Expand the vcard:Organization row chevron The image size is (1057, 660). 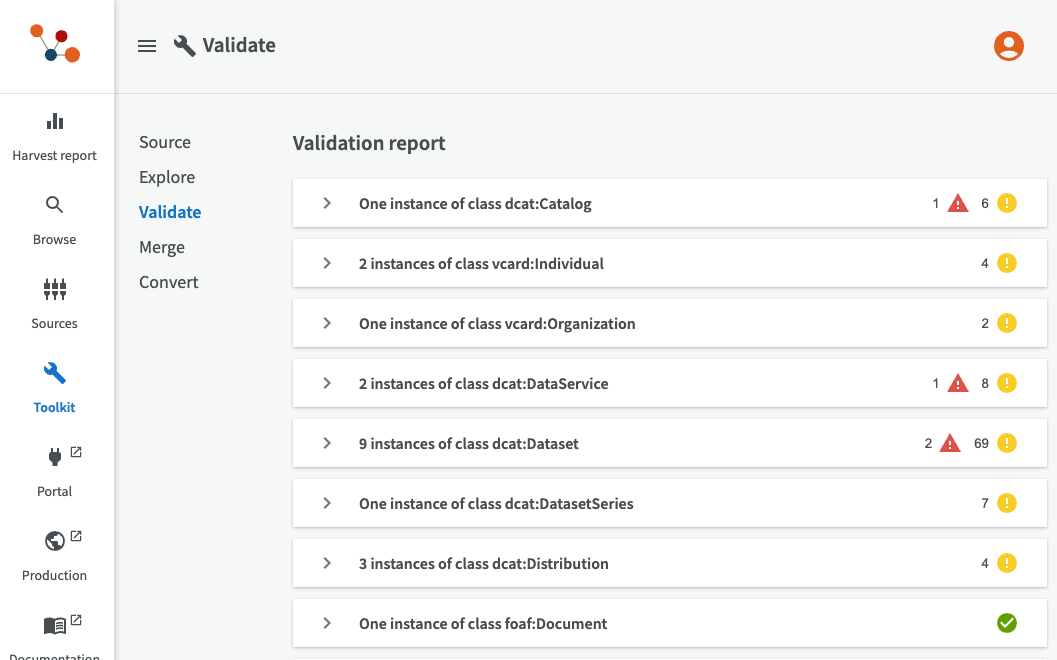click(327, 323)
